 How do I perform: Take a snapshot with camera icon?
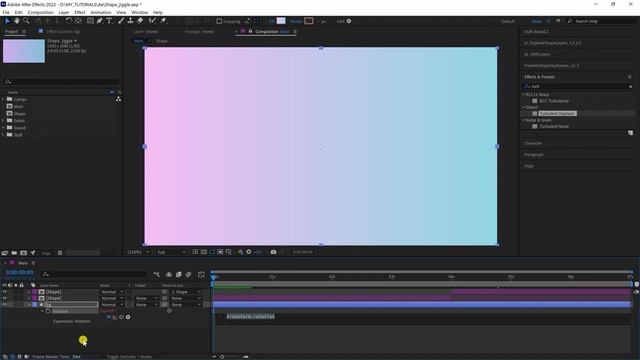click(x=273, y=252)
